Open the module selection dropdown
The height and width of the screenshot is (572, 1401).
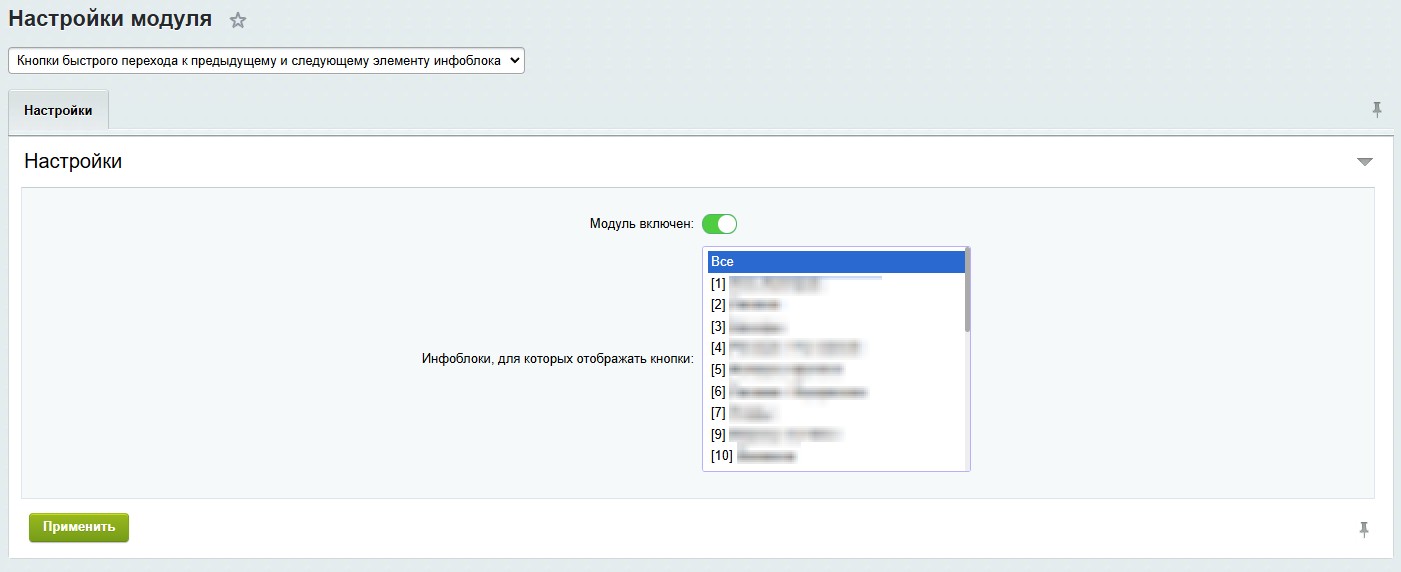pyautogui.click(x=266, y=61)
